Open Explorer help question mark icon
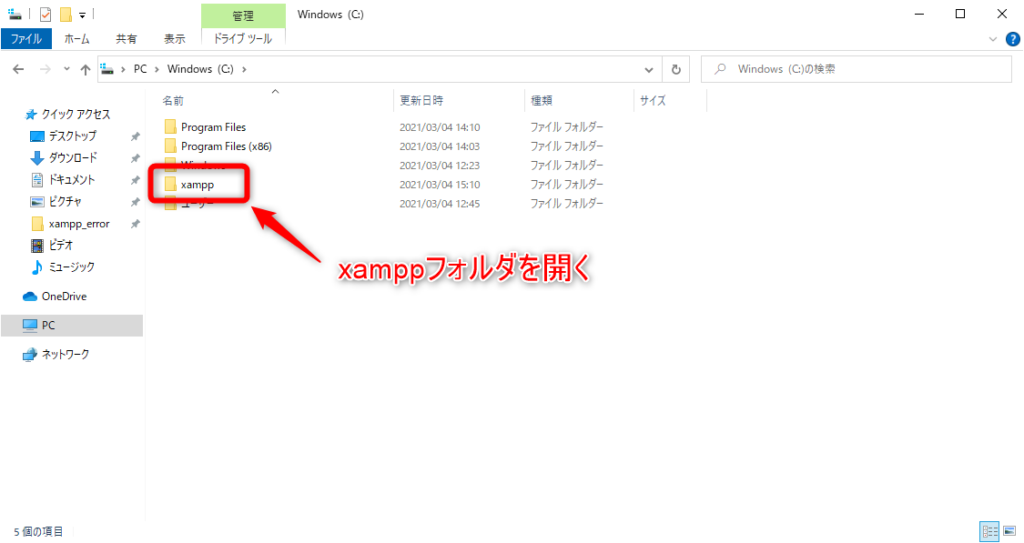 click(1012, 39)
